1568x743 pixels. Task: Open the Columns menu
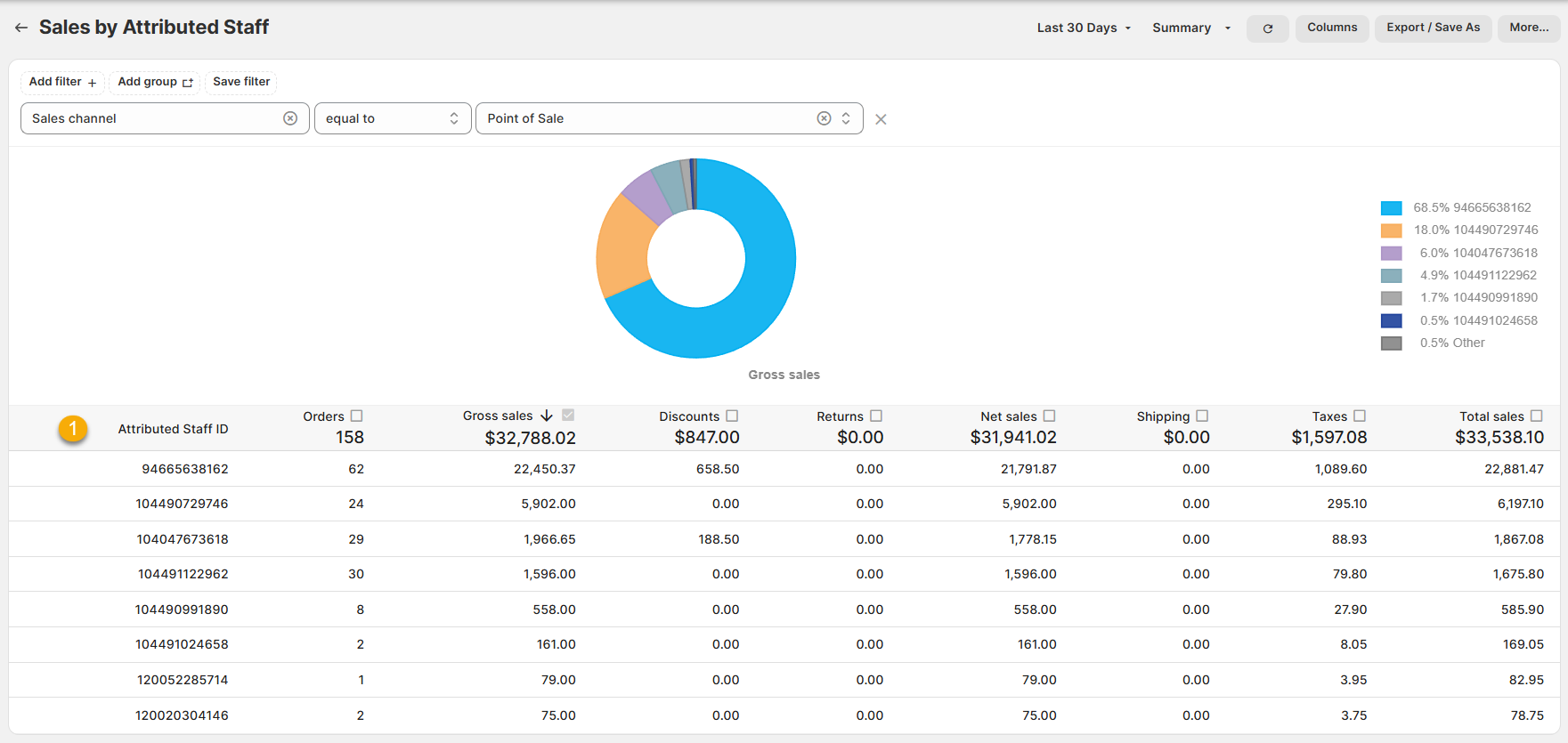pyautogui.click(x=1331, y=28)
